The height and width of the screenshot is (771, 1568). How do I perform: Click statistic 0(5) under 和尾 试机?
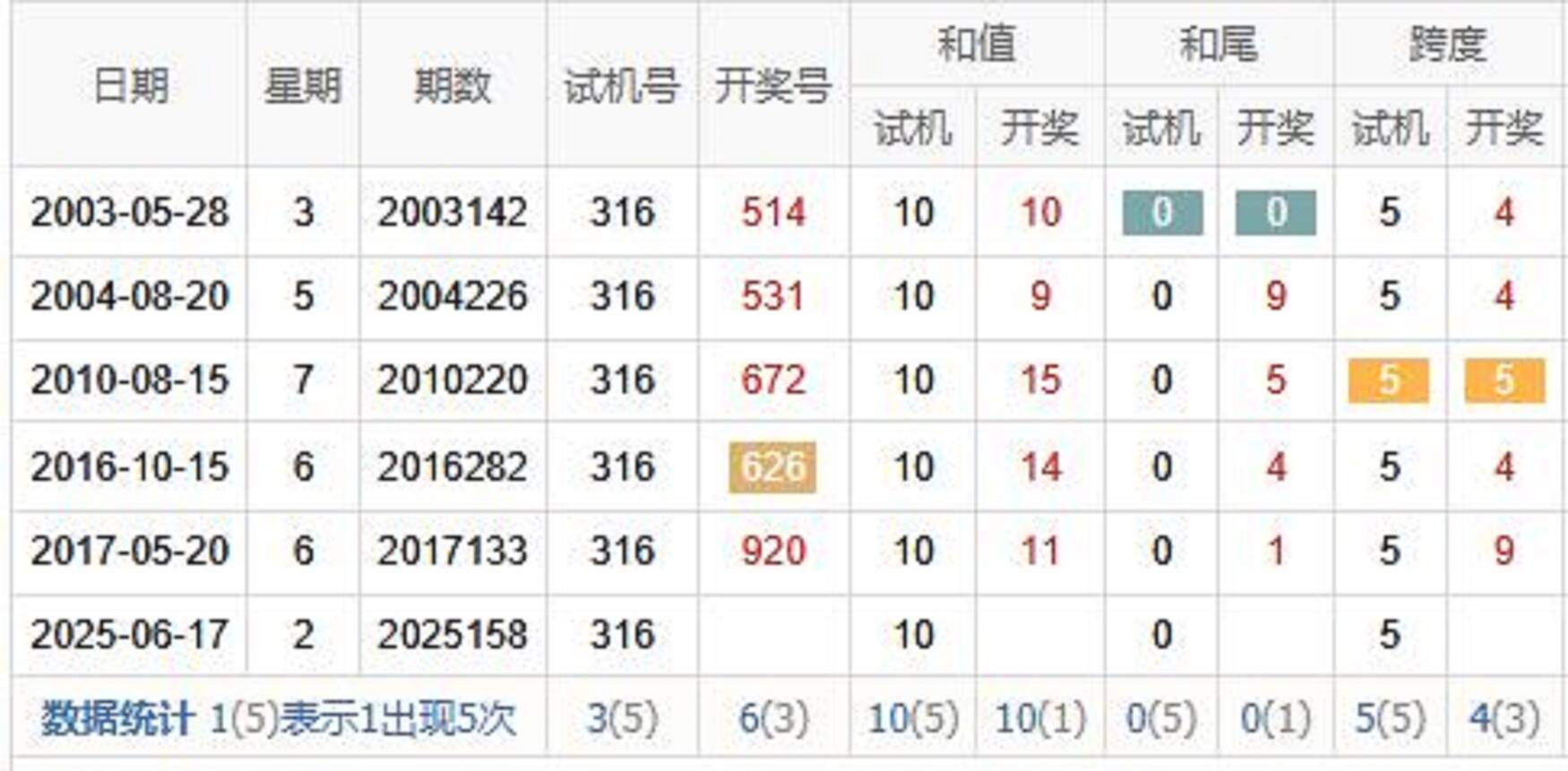(1161, 719)
